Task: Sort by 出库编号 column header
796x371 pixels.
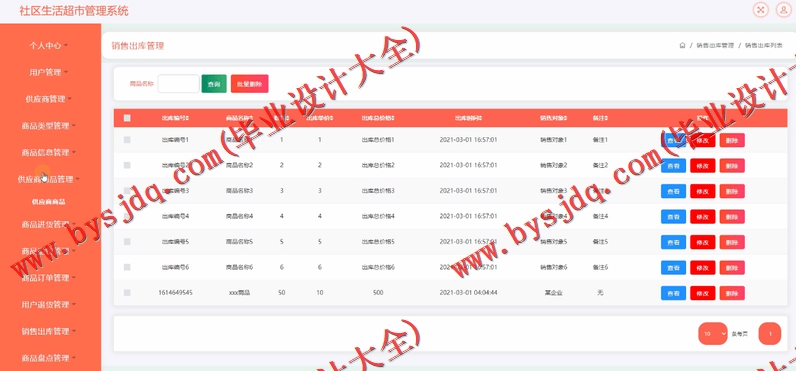Action: pos(175,118)
